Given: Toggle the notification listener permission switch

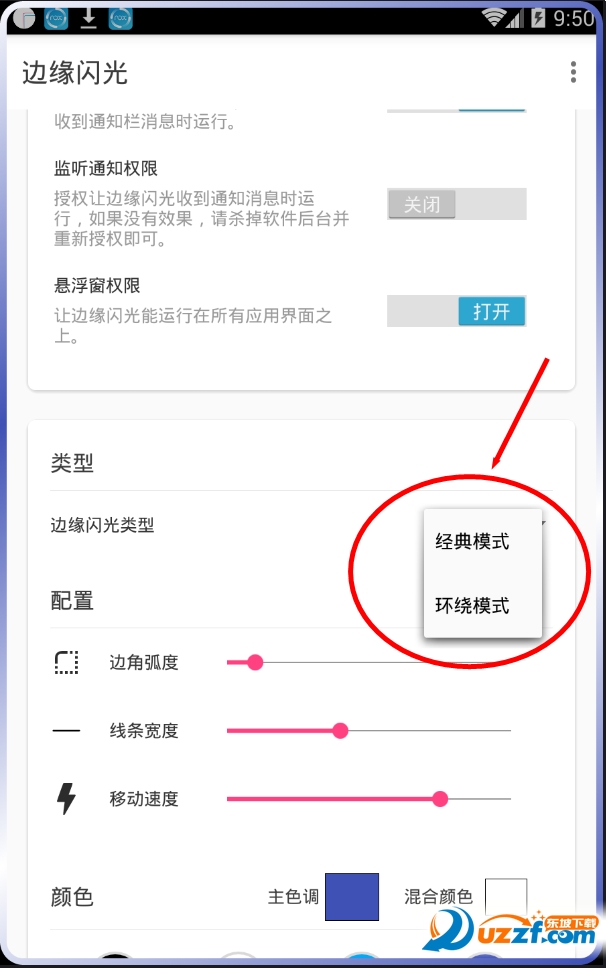Looking at the screenshot, I should (x=456, y=204).
